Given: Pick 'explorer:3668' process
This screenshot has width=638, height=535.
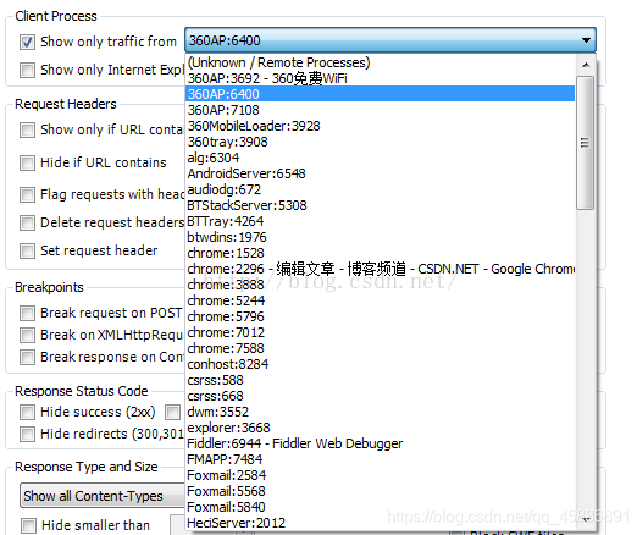Looking at the screenshot, I should (380, 428).
